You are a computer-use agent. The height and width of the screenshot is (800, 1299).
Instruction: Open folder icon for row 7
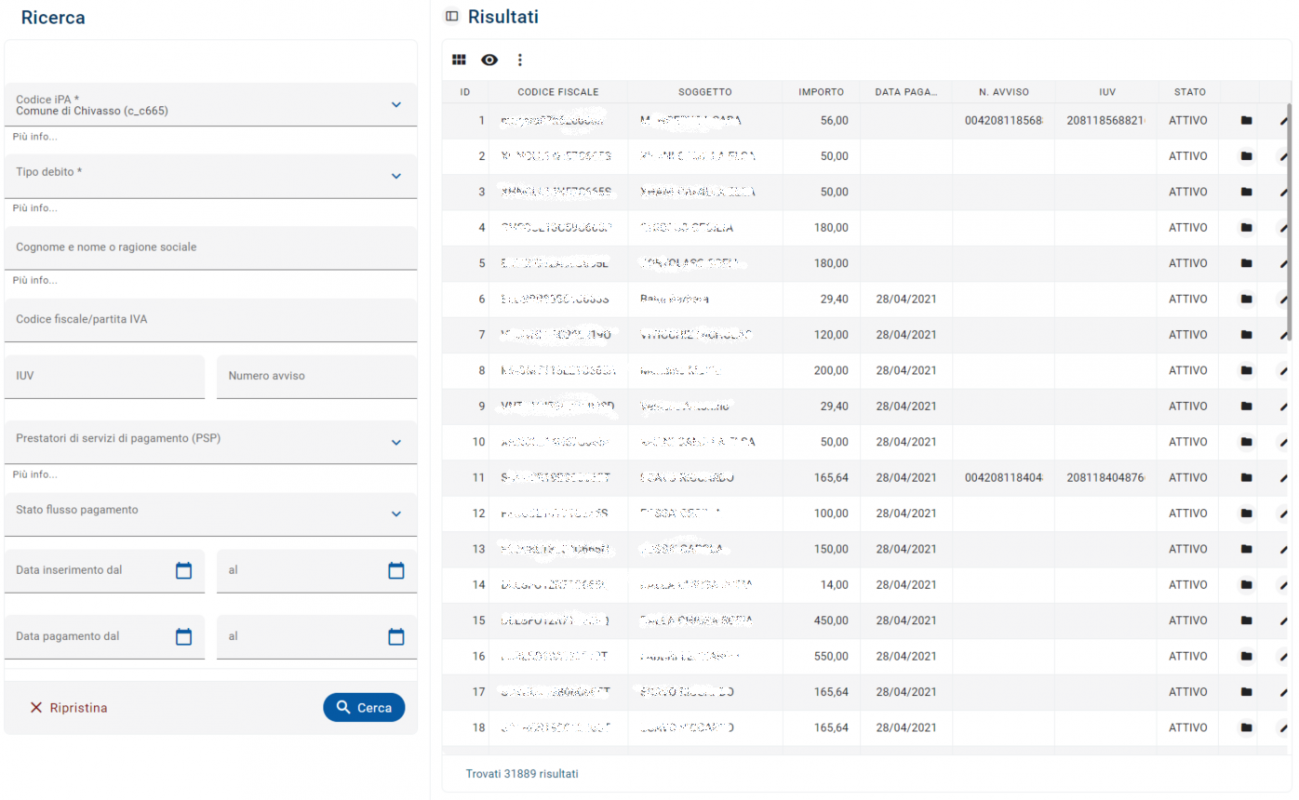point(1246,335)
